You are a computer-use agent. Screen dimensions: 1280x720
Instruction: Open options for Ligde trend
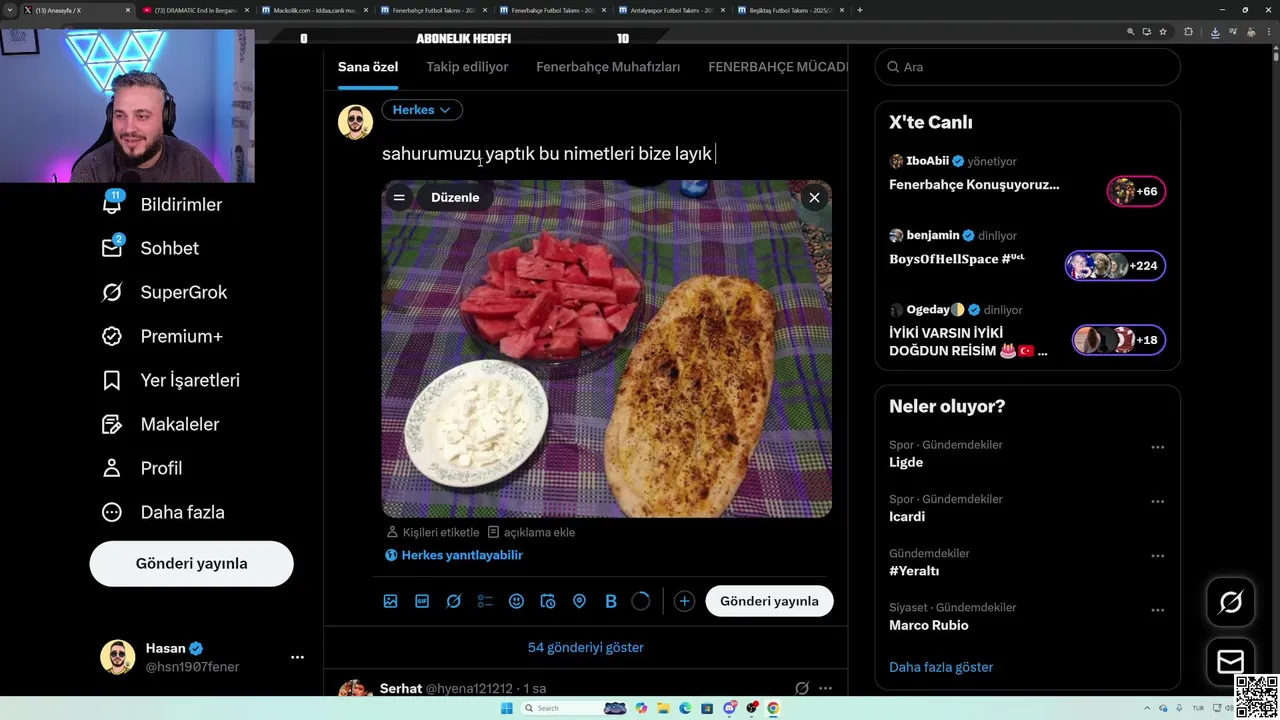click(x=1157, y=447)
